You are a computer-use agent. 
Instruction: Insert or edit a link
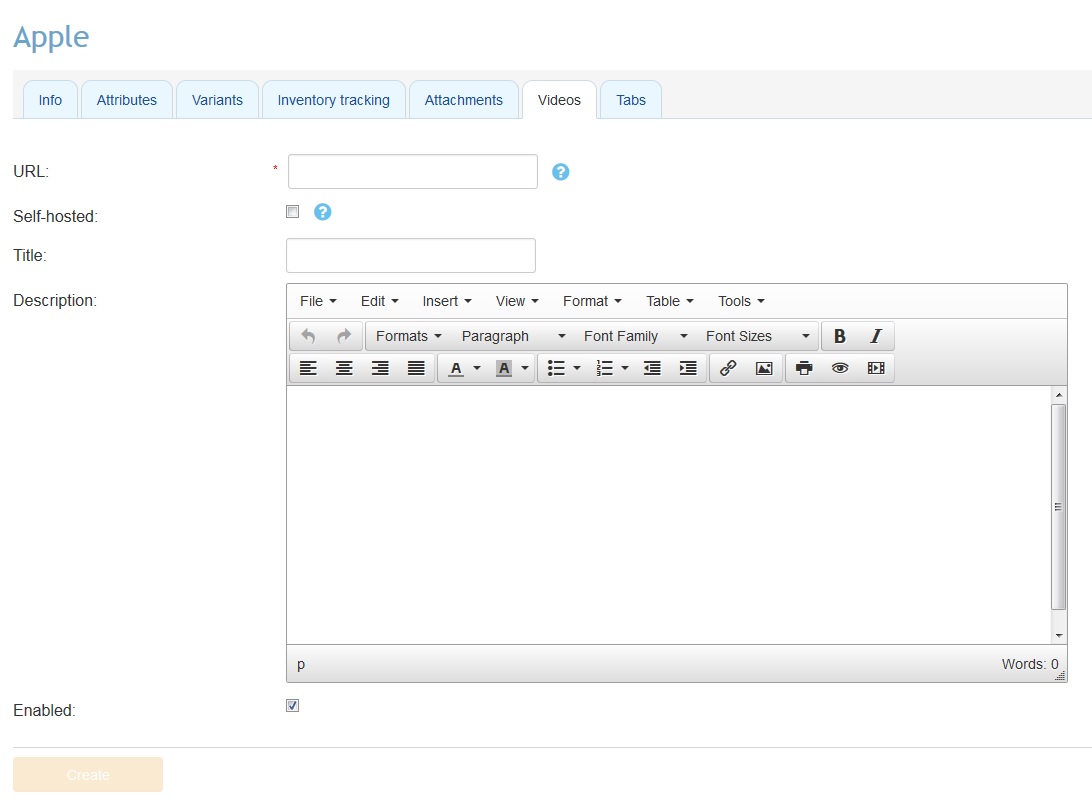[728, 368]
